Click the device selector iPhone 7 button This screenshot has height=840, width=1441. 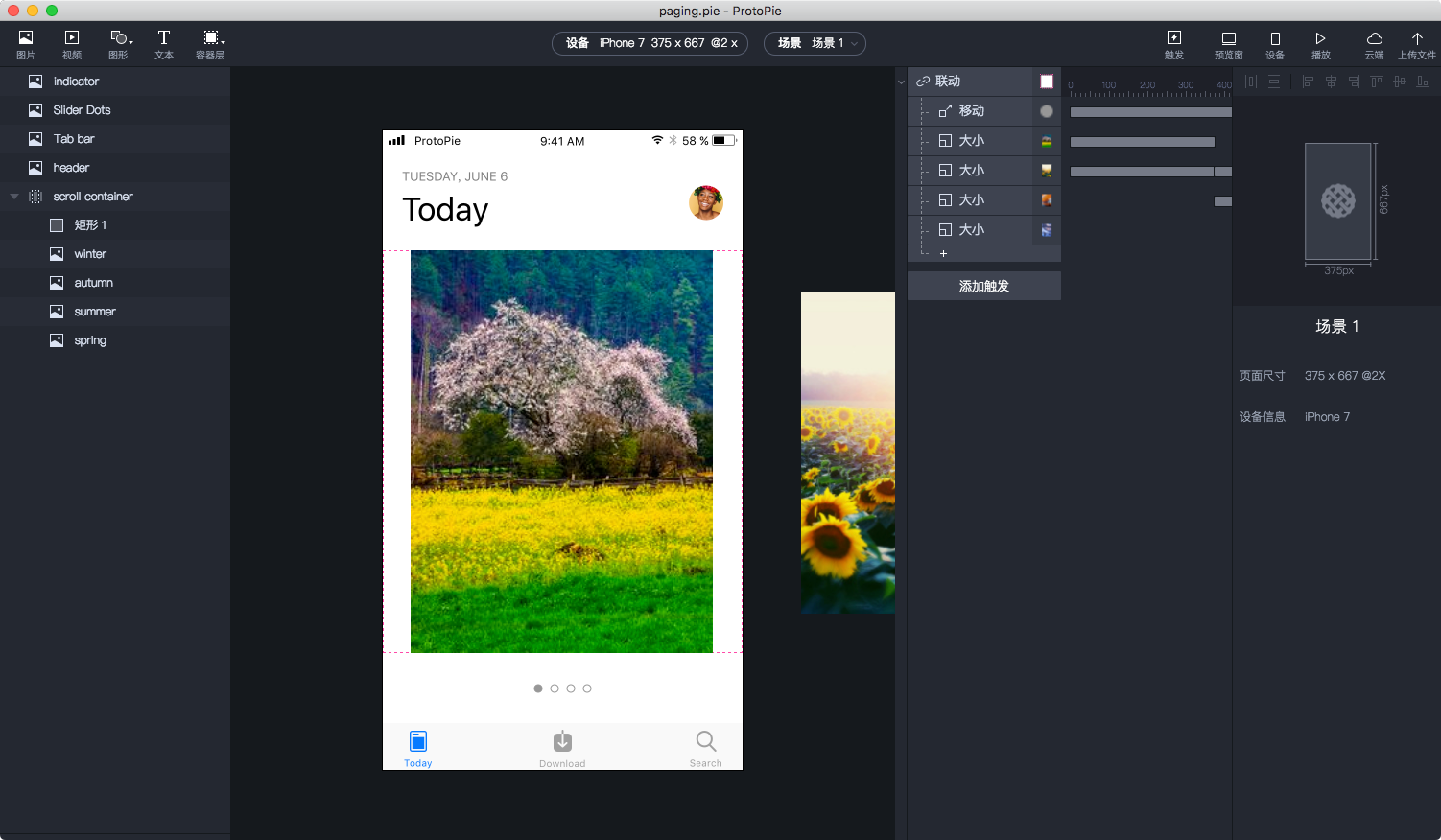point(650,43)
